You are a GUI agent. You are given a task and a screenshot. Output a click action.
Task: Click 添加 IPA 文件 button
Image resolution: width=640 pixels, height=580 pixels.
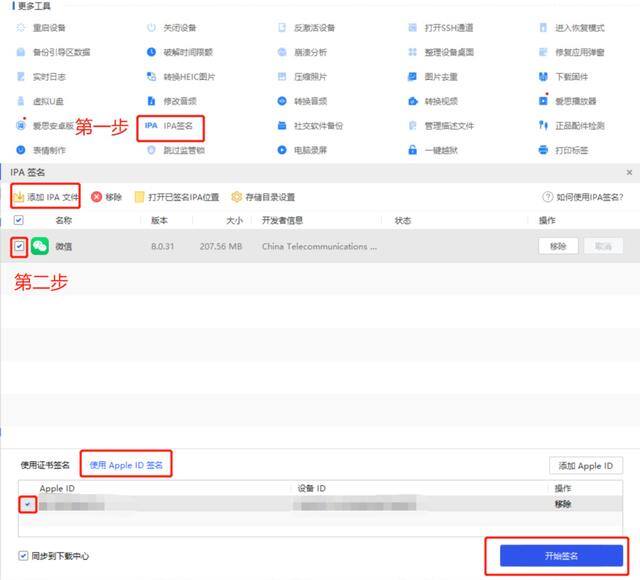(x=45, y=197)
